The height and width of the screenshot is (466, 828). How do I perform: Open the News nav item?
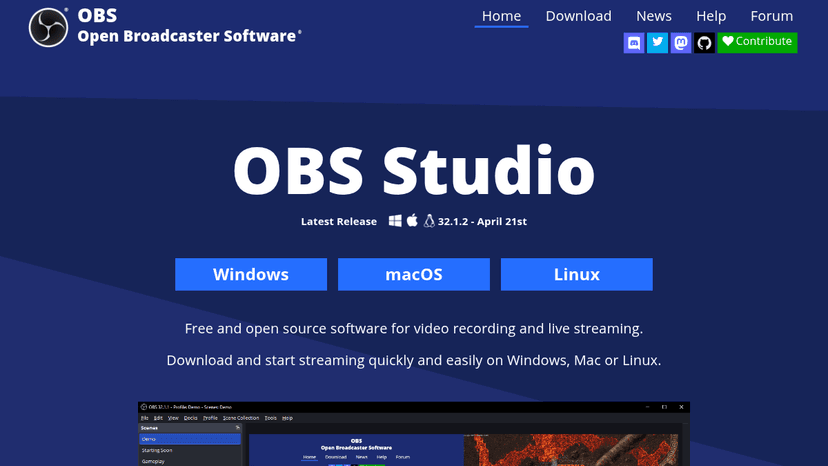point(654,16)
